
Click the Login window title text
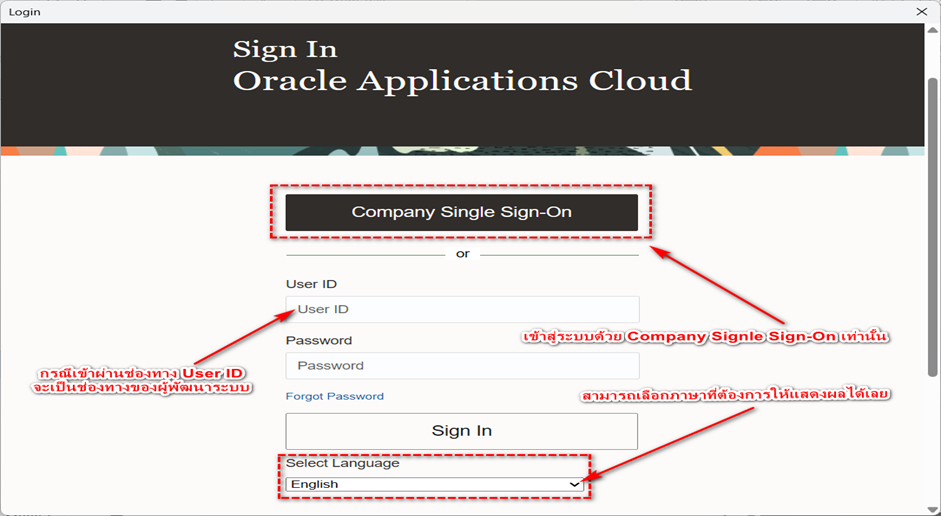(x=25, y=11)
